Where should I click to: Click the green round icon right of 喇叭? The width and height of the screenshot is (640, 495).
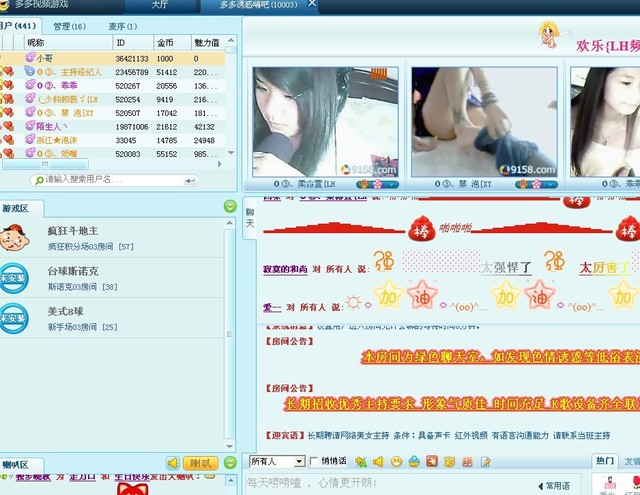(x=230, y=463)
